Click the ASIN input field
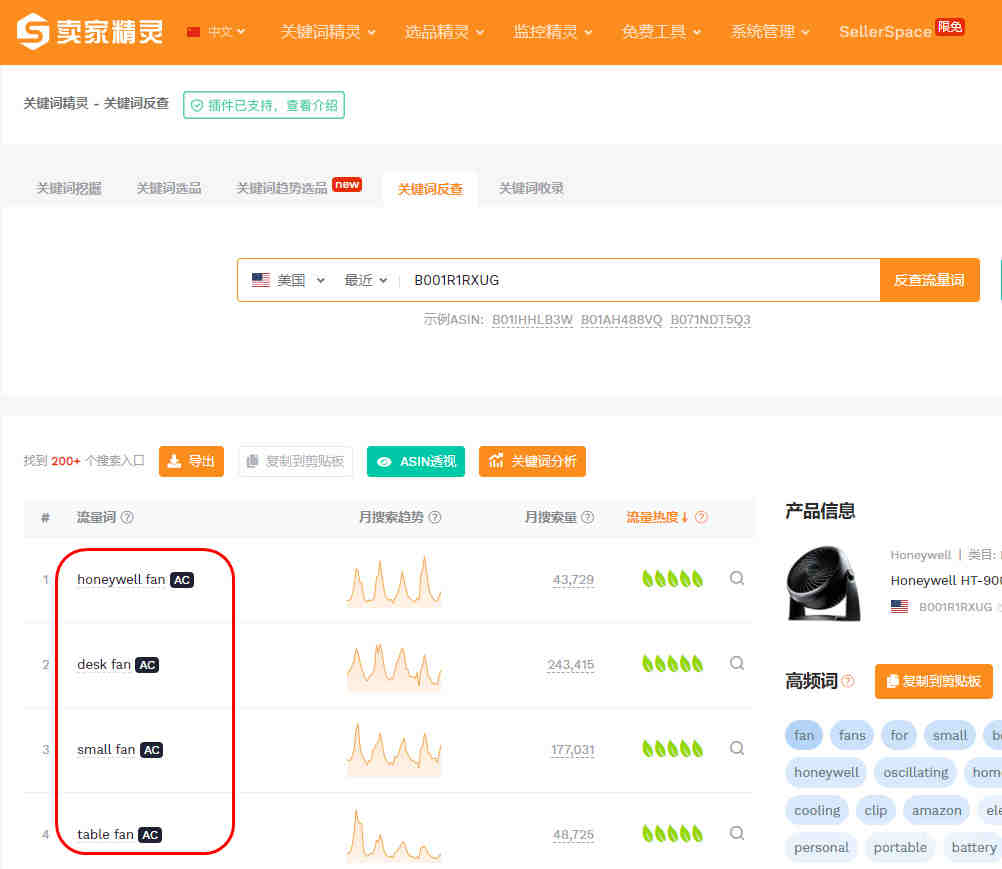Image resolution: width=1002 pixels, height=869 pixels. click(x=639, y=280)
